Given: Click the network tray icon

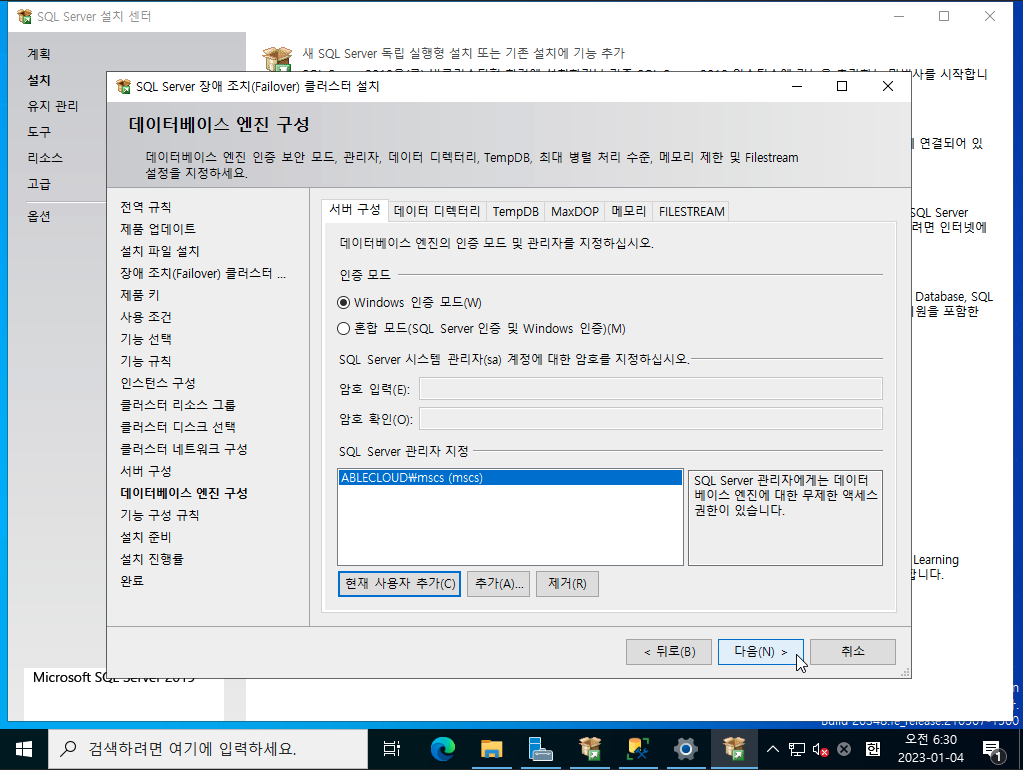Looking at the screenshot, I should point(797,749).
